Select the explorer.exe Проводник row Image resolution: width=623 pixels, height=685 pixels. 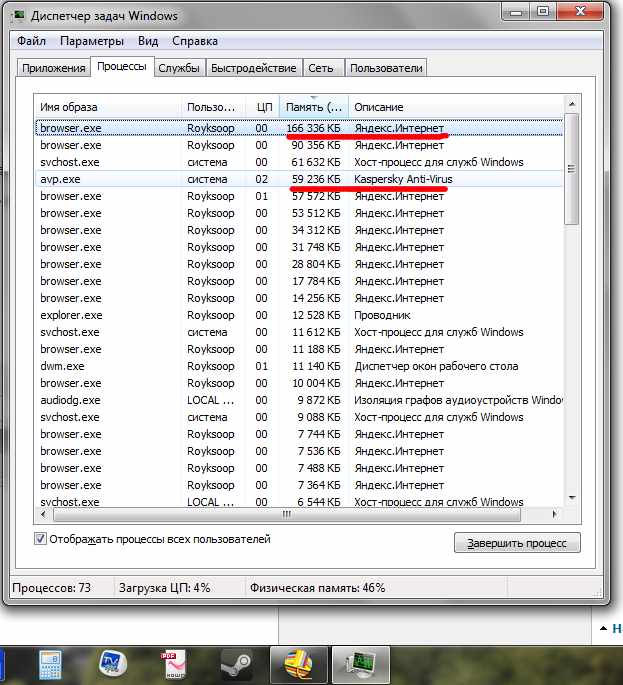[299, 315]
